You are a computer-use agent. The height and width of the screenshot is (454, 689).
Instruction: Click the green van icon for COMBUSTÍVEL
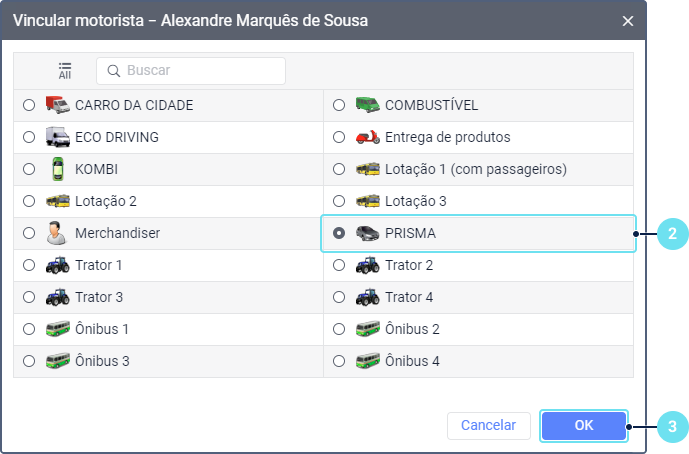click(367, 105)
